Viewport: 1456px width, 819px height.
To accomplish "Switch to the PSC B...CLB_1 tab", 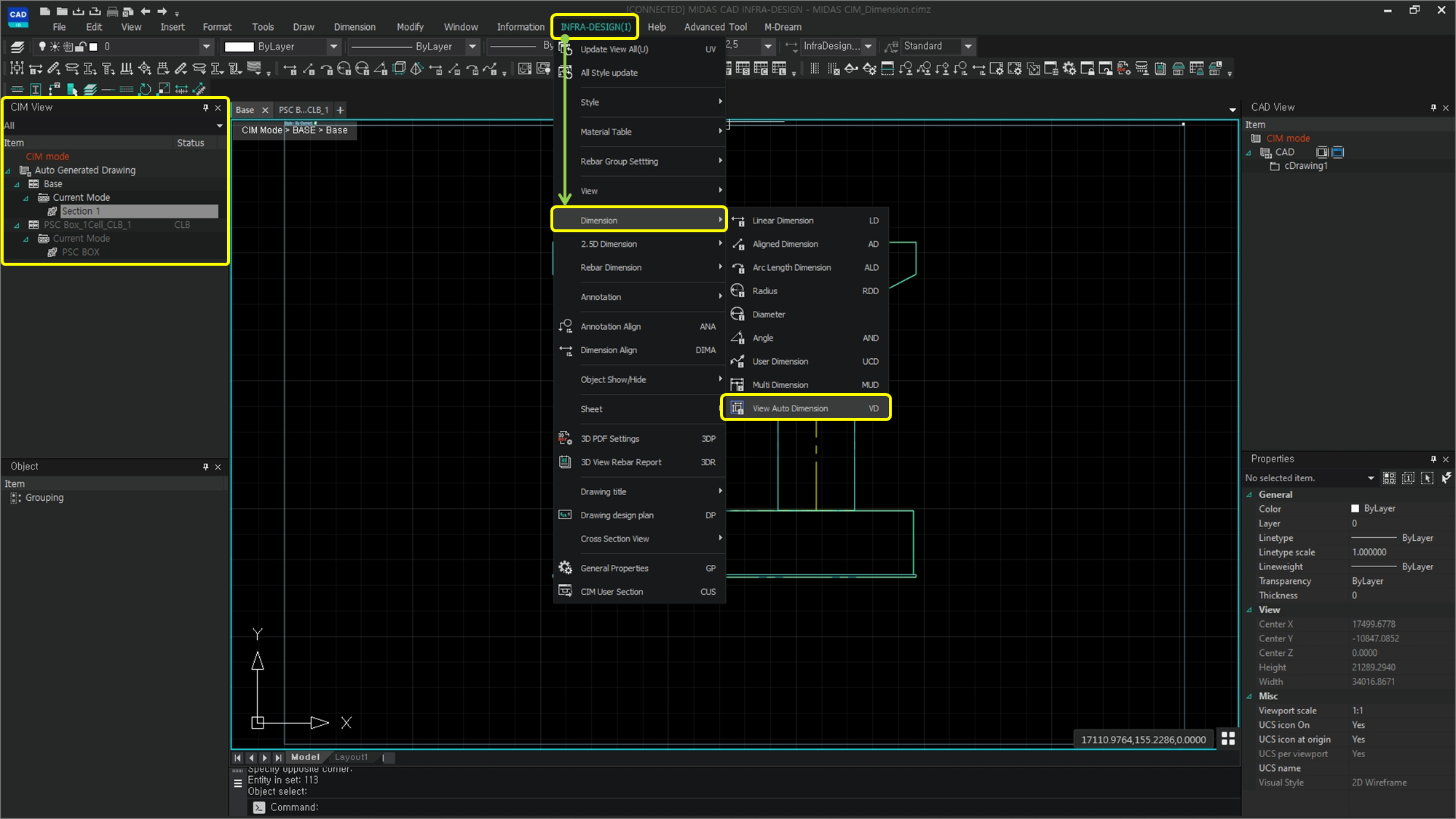I will click(303, 110).
